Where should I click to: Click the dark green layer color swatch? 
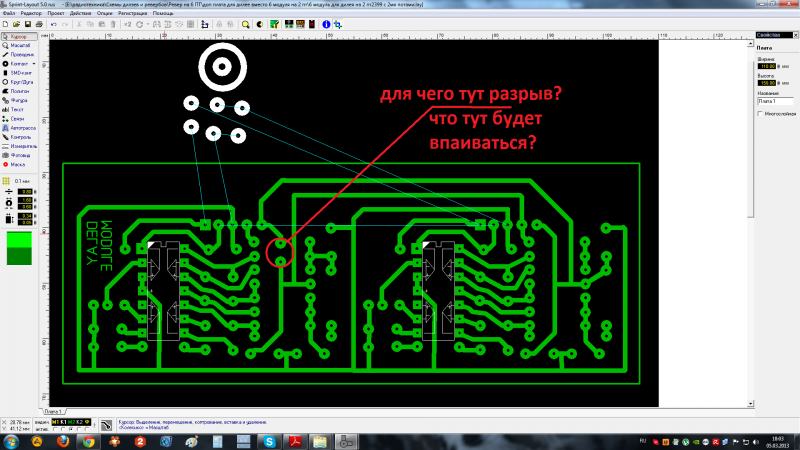tap(19, 256)
